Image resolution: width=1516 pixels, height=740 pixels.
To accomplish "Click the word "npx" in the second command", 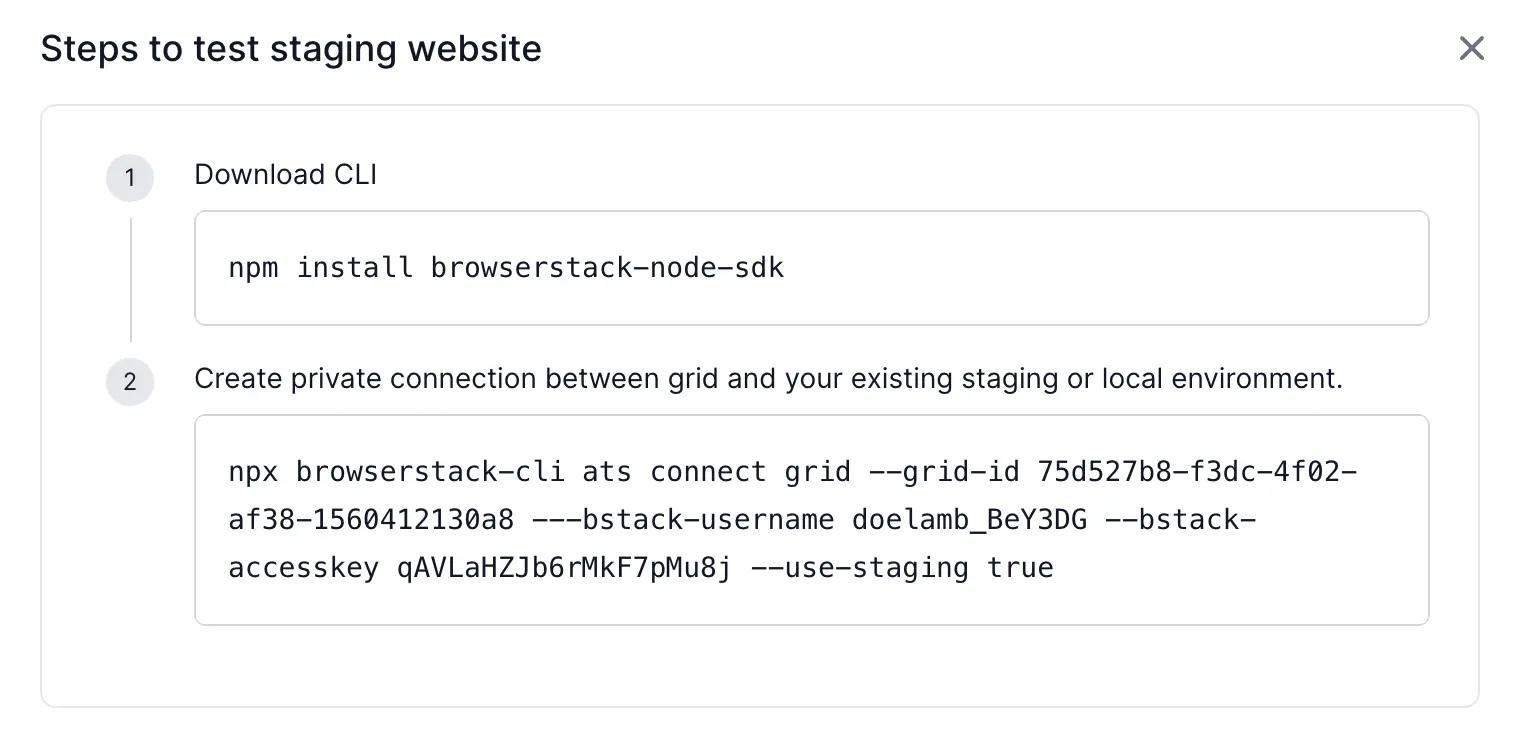I will pyautogui.click(x=253, y=471).
